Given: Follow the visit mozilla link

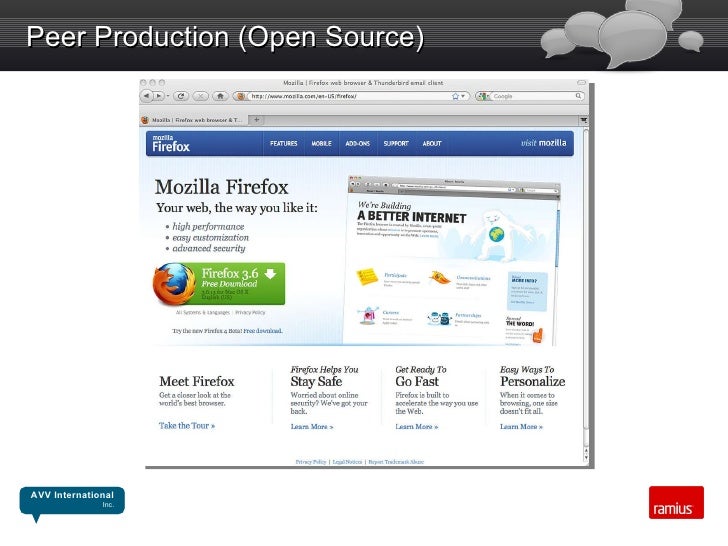Looking at the screenshot, I should (543, 143).
